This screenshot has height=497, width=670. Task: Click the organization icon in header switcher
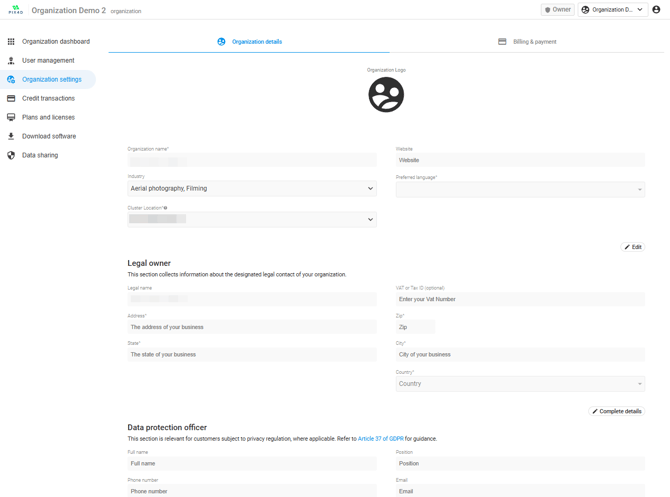point(585,9)
